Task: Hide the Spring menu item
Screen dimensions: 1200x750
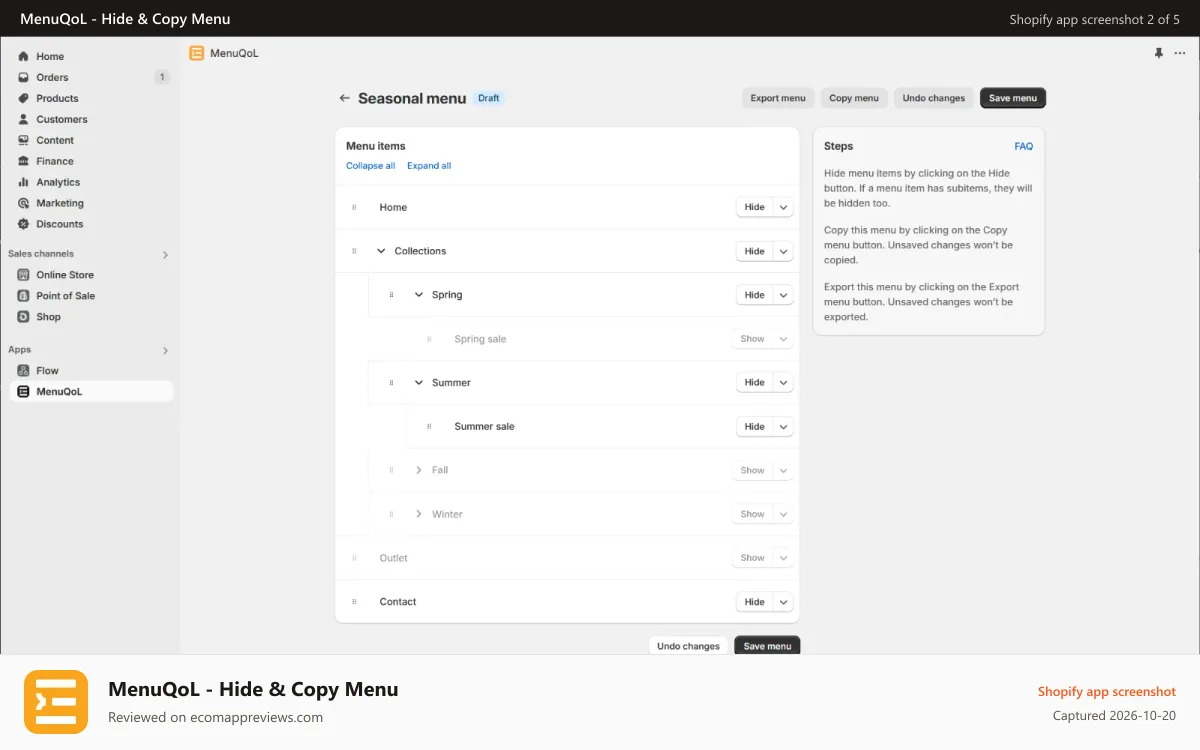Action: coord(755,295)
